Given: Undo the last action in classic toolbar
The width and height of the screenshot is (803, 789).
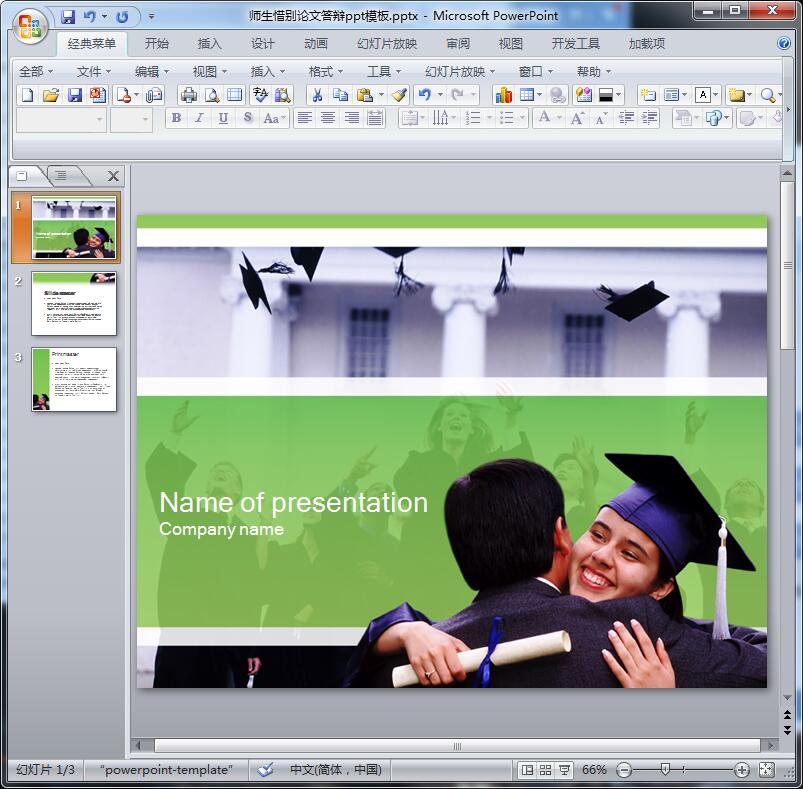Looking at the screenshot, I should [425, 95].
